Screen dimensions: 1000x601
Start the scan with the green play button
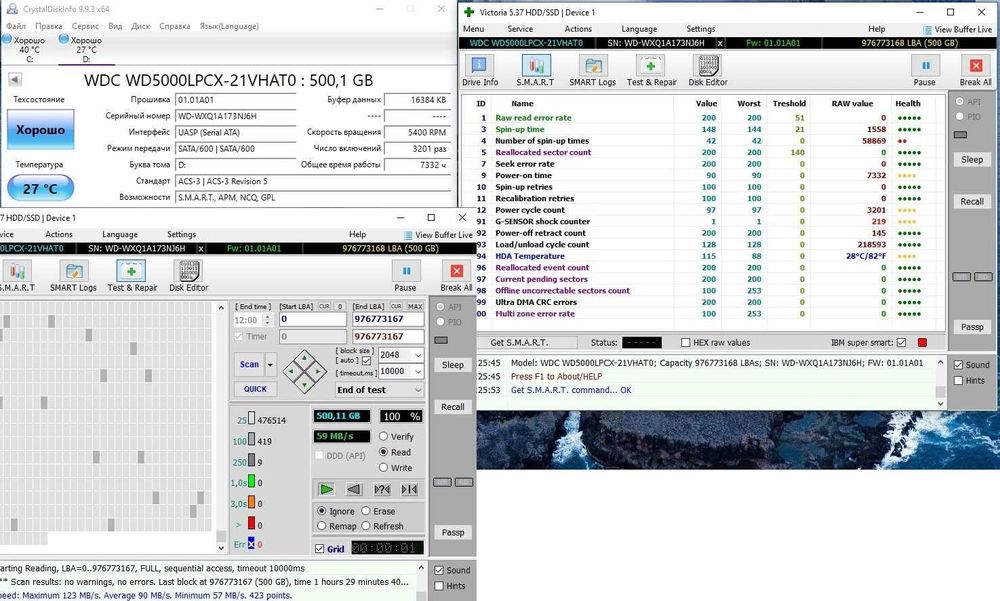click(327, 489)
